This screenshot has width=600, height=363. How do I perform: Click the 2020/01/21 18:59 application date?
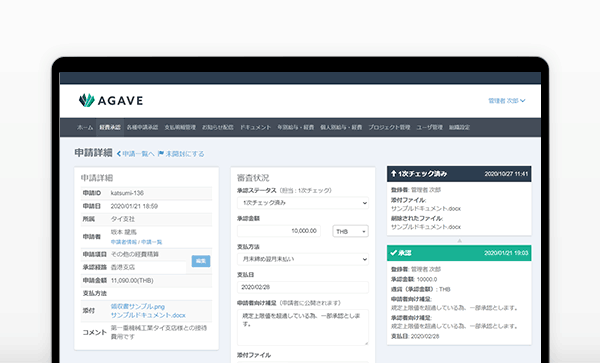click(x=134, y=206)
